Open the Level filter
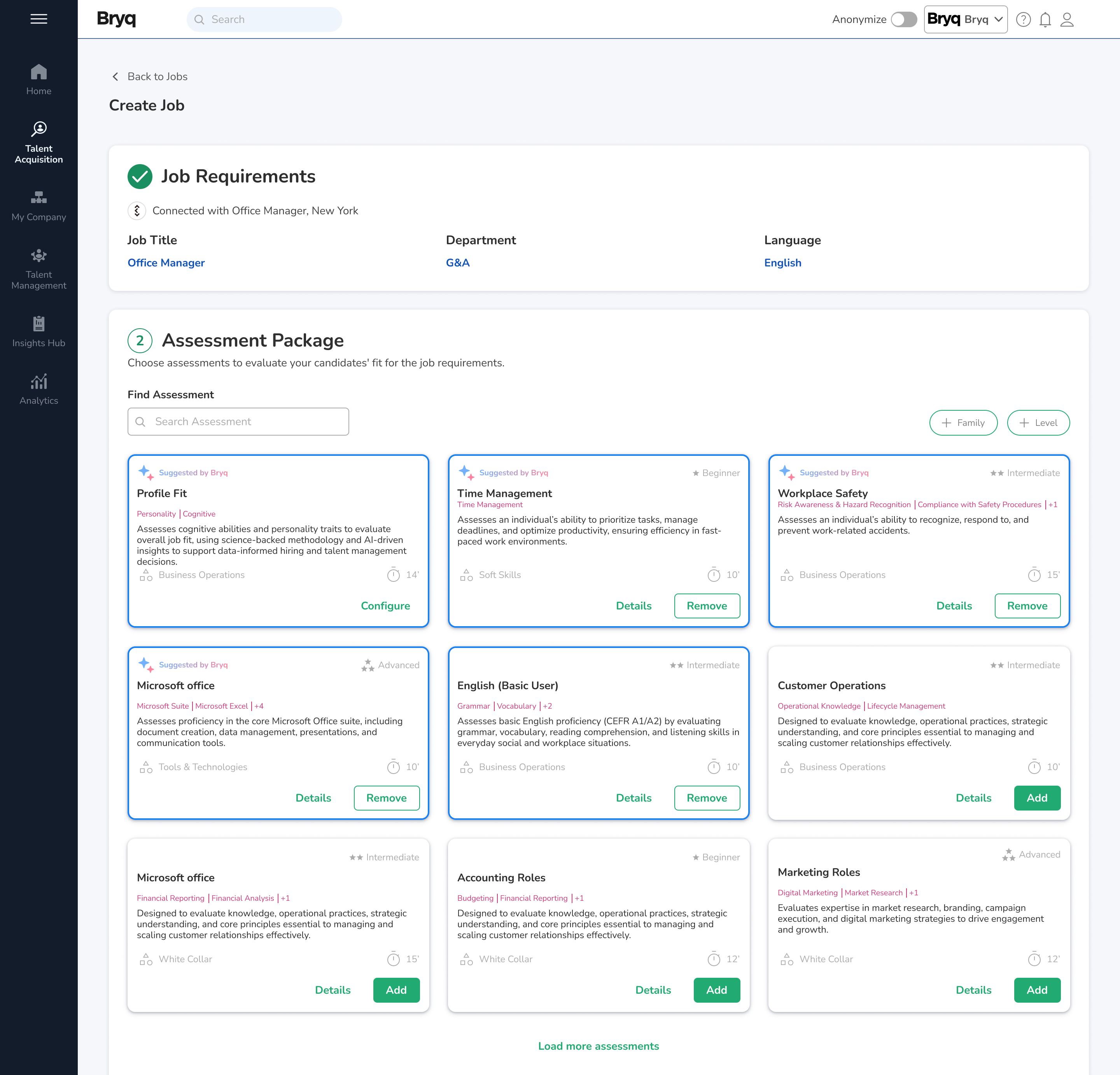 1038,422
